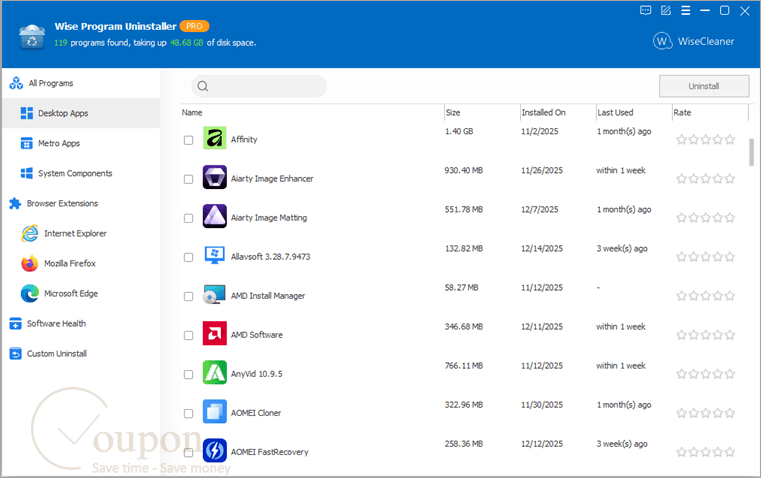Click the Internet Explorer icon in sidebar
The width and height of the screenshot is (761, 478).
[x=30, y=233]
